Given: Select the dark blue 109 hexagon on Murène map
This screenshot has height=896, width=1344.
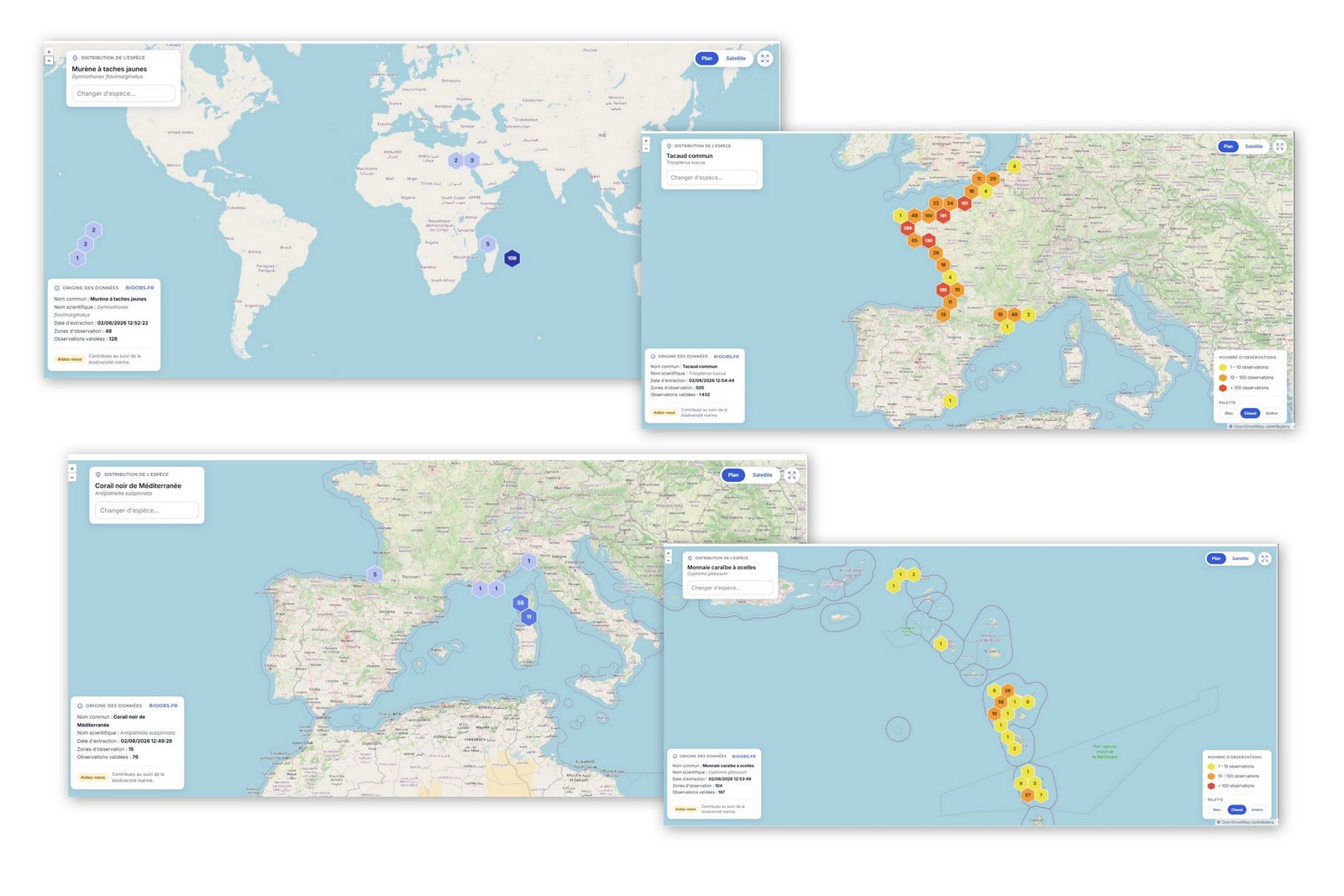Looking at the screenshot, I should (x=512, y=258).
